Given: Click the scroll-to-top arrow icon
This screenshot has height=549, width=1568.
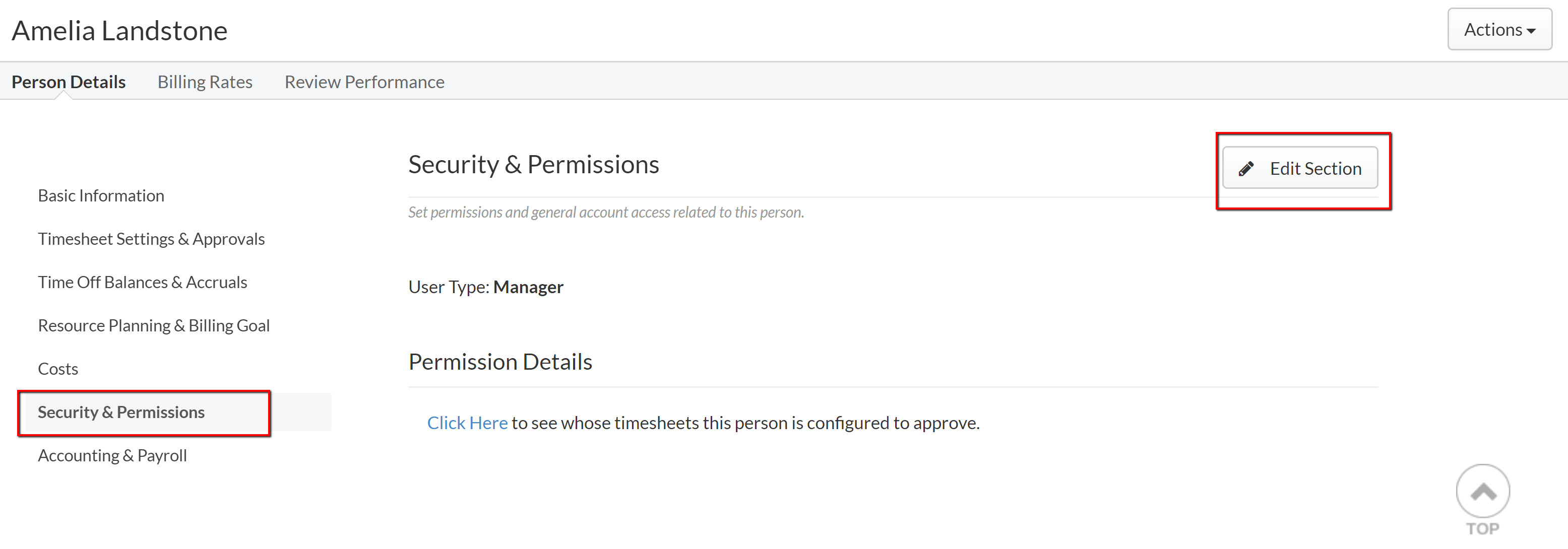Looking at the screenshot, I should pos(1483,491).
